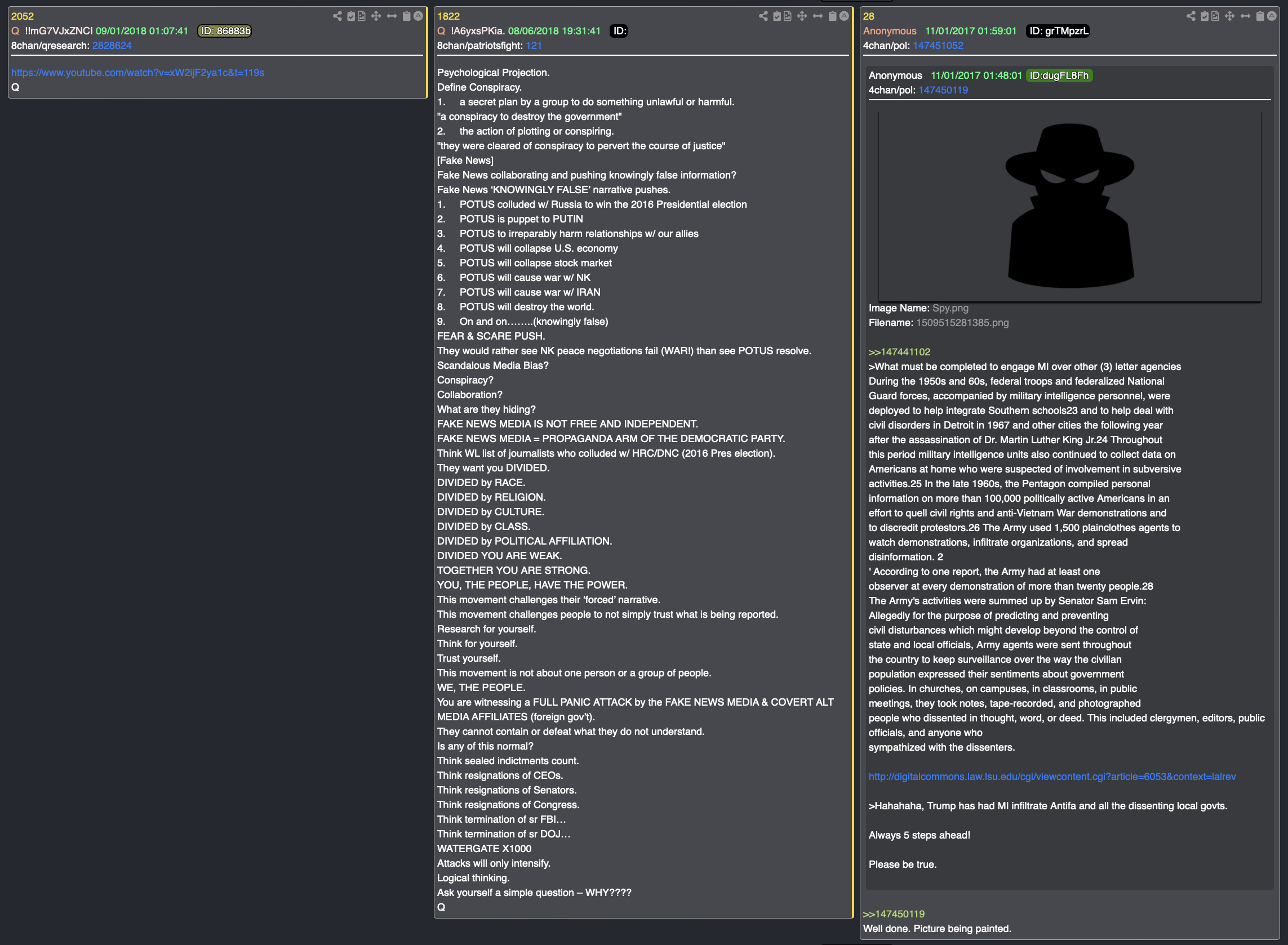Open 8chan/qresearch thread link 2828624

(112, 46)
